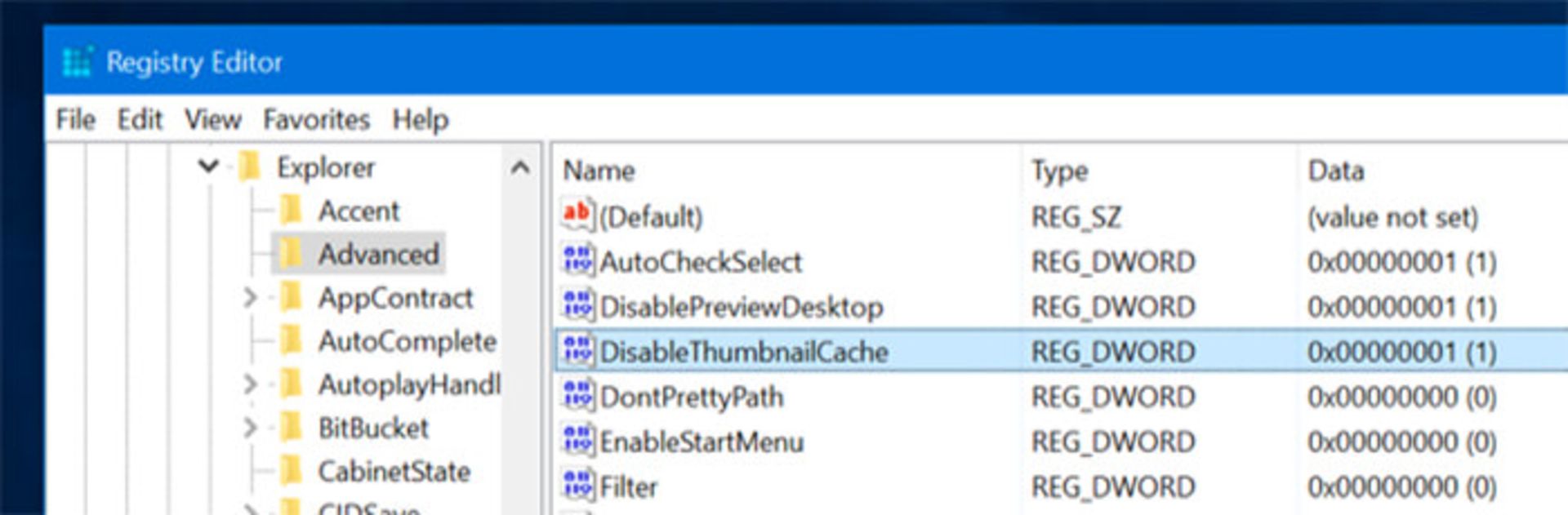Click the Filter DWORD icon
The image size is (1568, 515).
click(577, 486)
